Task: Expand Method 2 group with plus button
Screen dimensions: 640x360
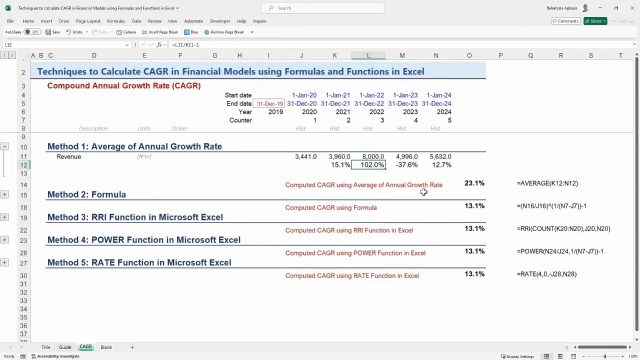Action: pyautogui.click(x=4, y=195)
